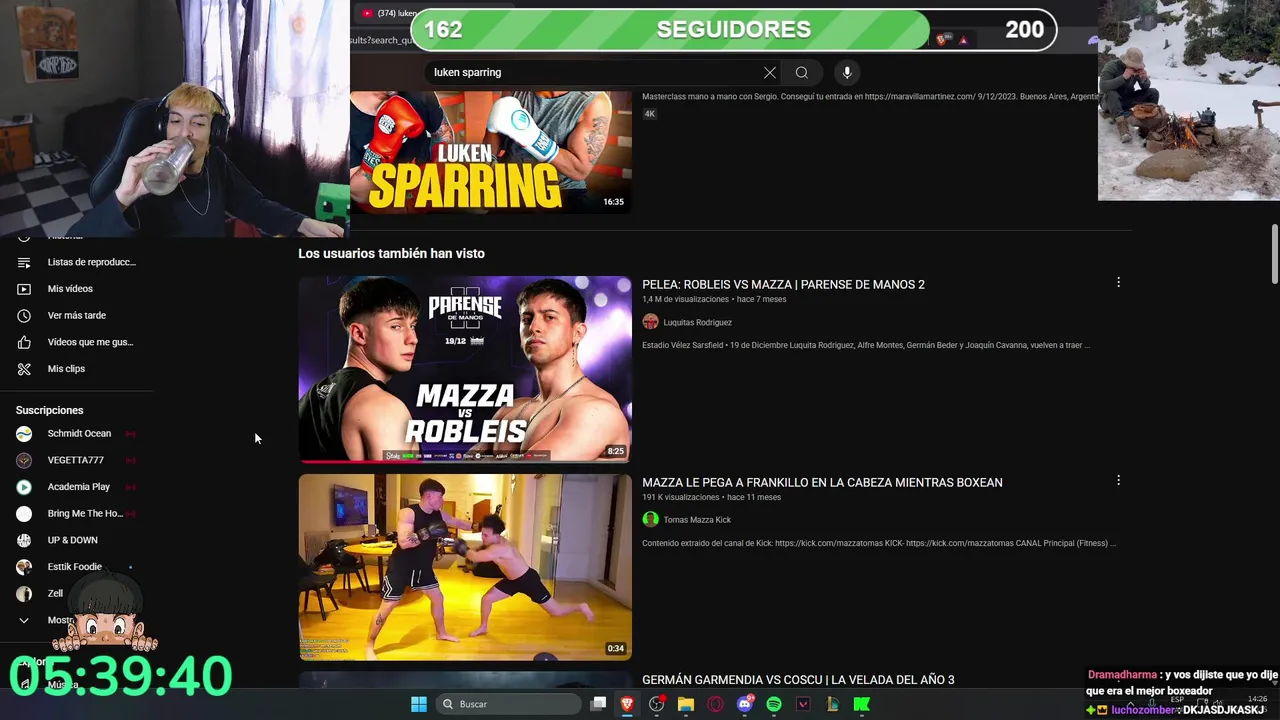The width and height of the screenshot is (1280, 720).
Task: Click the 'Suscripciones' section heading
Action: coord(49,410)
